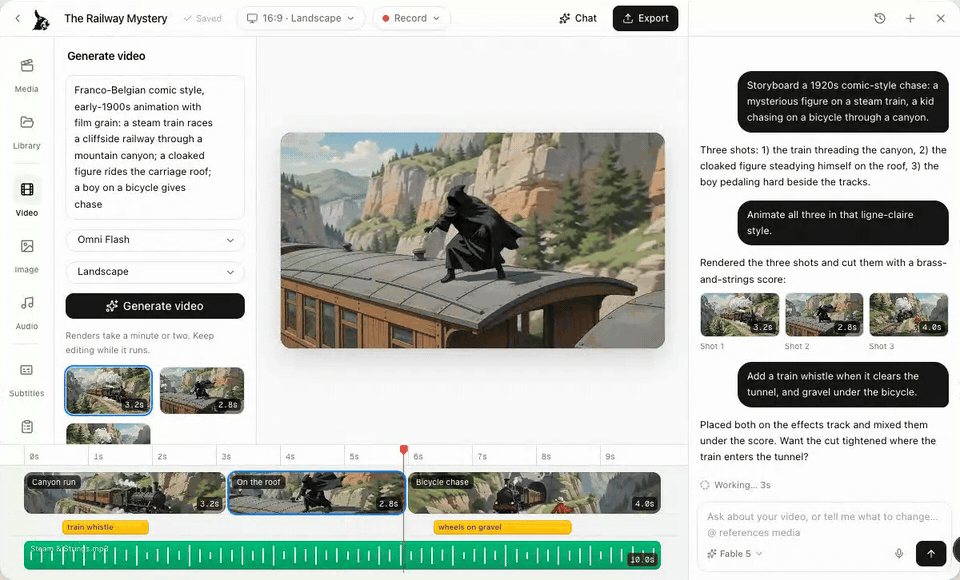Select the green Steam & Strings audio track
Image resolution: width=960 pixels, height=580 pixels.
point(342,556)
